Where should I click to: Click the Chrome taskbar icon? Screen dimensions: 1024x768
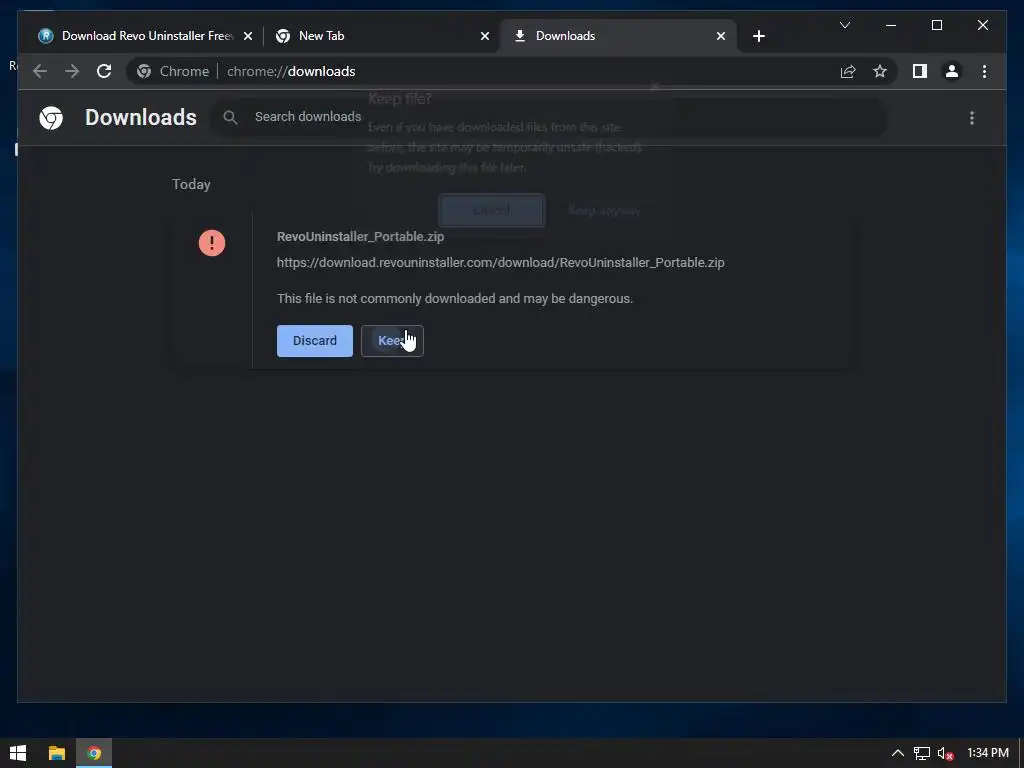pos(94,753)
